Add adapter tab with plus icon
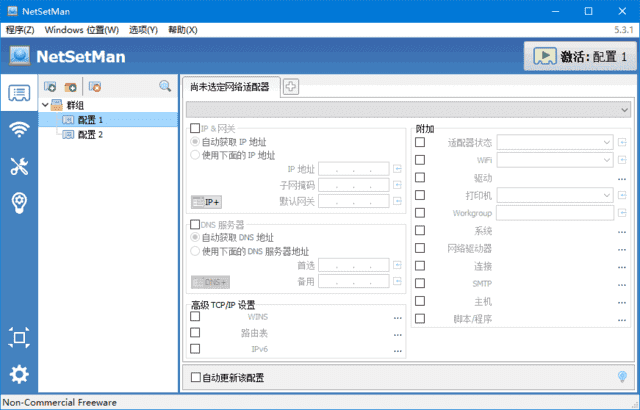The width and height of the screenshot is (640, 410). [x=291, y=86]
